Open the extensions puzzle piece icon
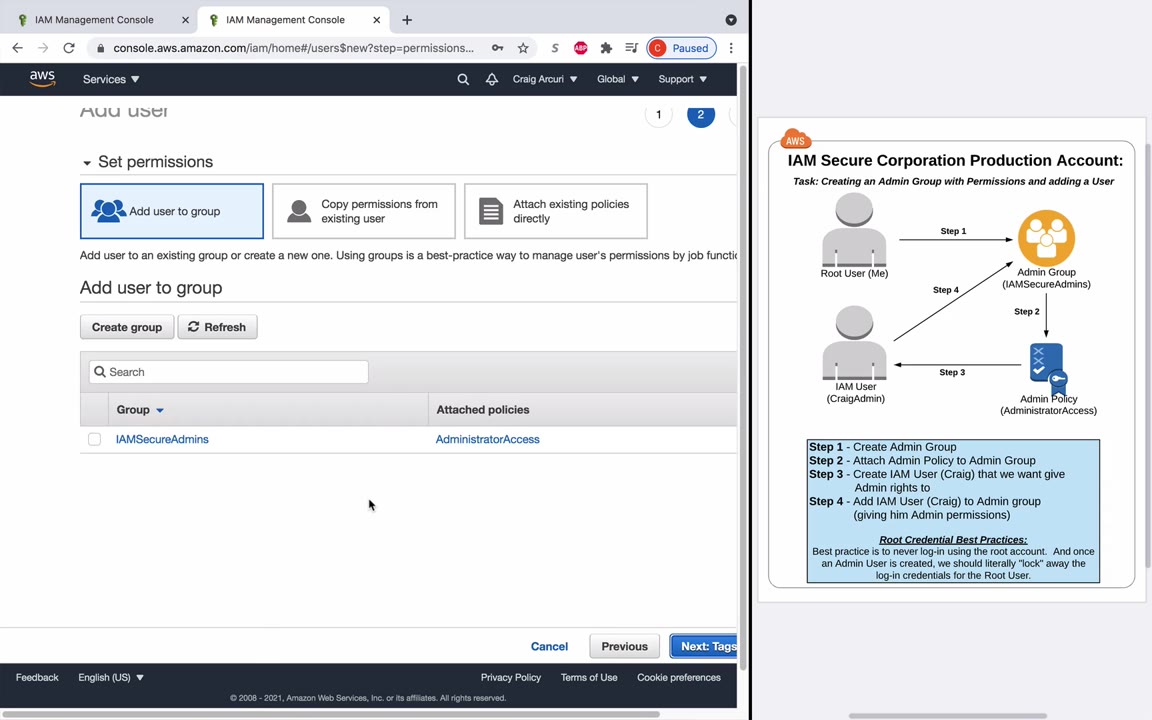 pyautogui.click(x=606, y=48)
